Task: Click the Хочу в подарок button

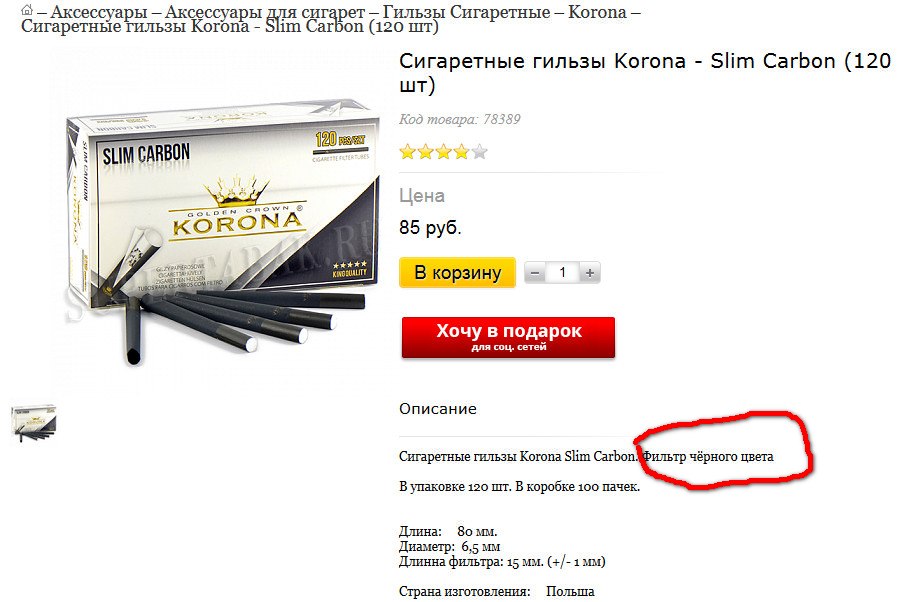Action: tap(508, 337)
